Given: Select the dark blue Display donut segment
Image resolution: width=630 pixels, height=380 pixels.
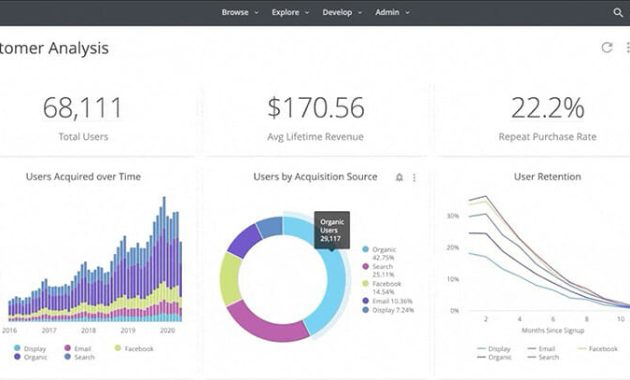Looking at the screenshot, I should pos(270,226).
